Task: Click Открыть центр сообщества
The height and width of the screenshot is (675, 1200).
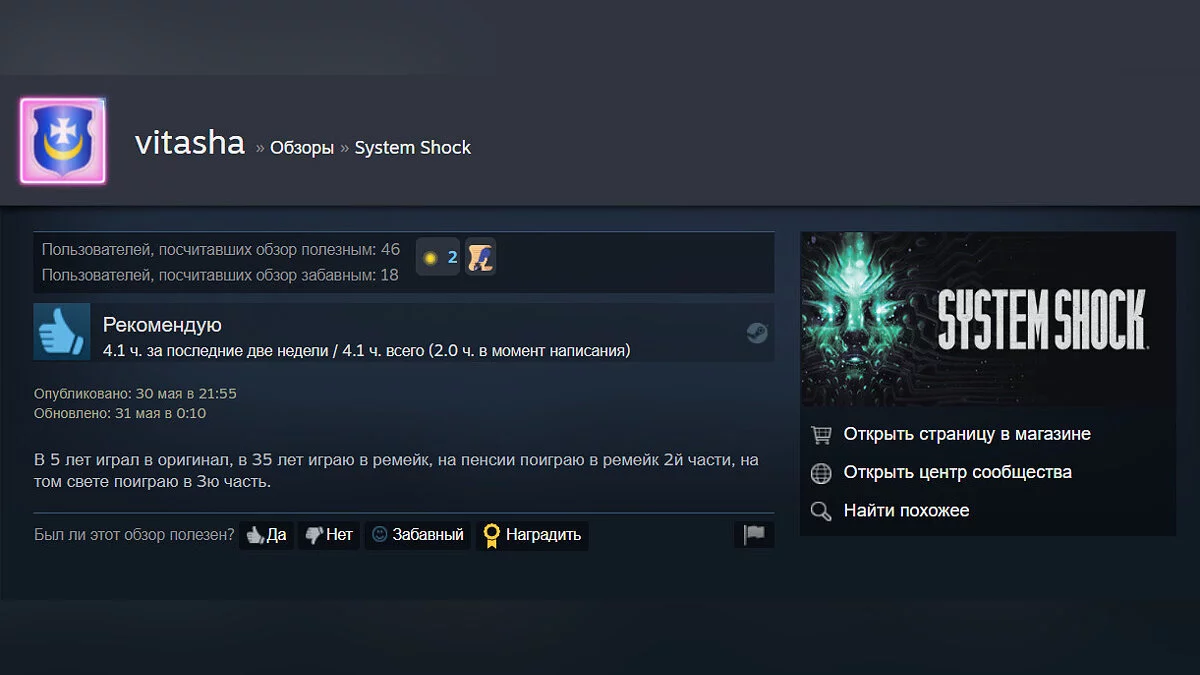Action: pyautogui.click(x=958, y=472)
